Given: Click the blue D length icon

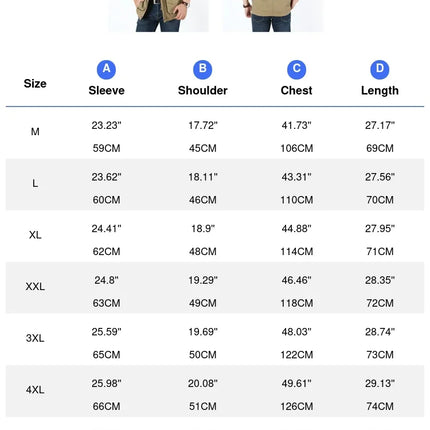Looking at the screenshot, I should click(x=380, y=69).
